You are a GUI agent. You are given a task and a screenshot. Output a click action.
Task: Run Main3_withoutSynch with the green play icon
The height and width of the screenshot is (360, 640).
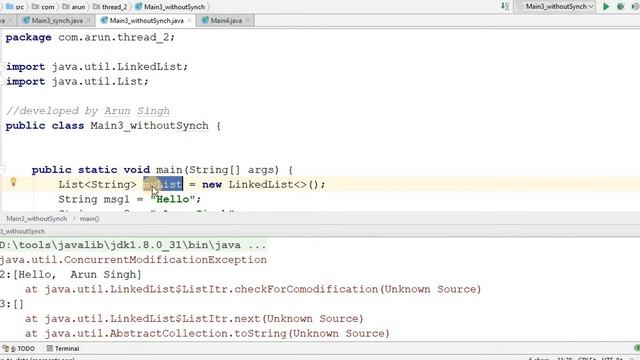606,7
